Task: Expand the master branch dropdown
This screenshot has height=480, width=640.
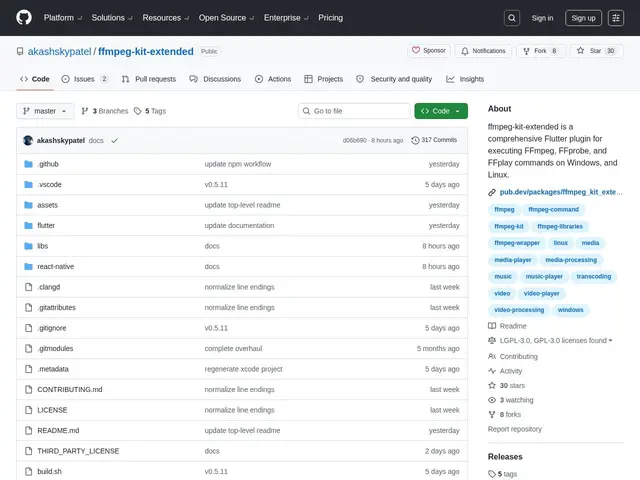Action: pyautogui.click(x=45, y=111)
